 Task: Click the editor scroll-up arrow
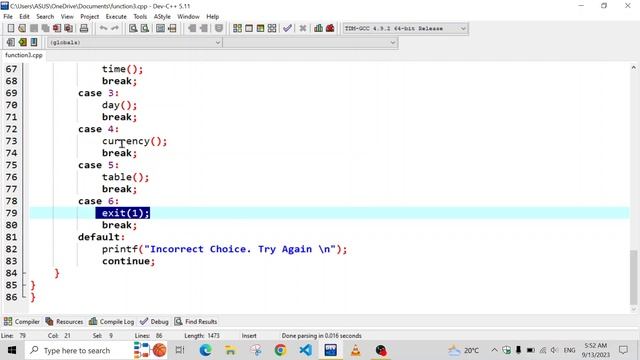point(633,67)
